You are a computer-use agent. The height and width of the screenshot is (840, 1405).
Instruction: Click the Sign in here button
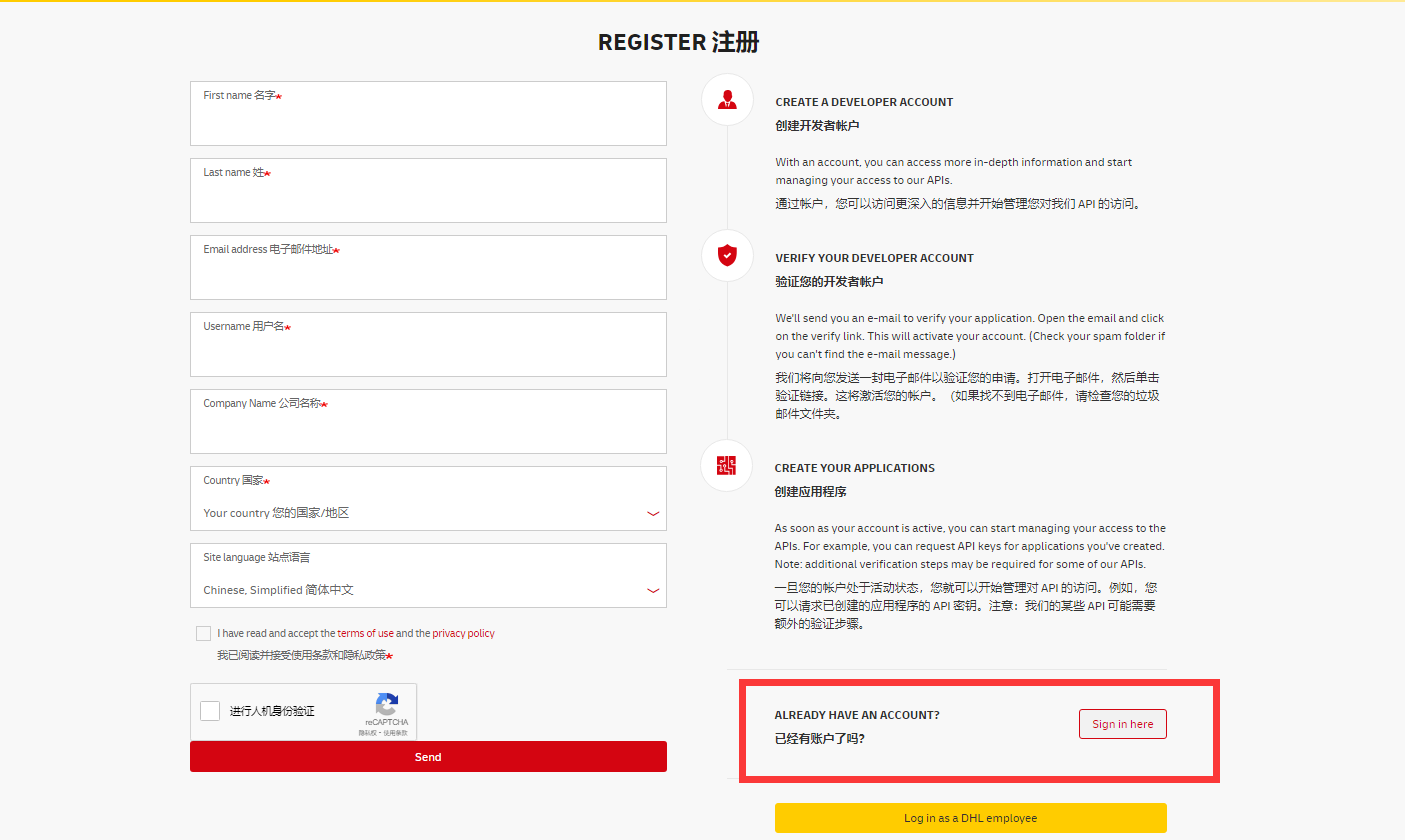pyautogui.click(x=1122, y=724)
